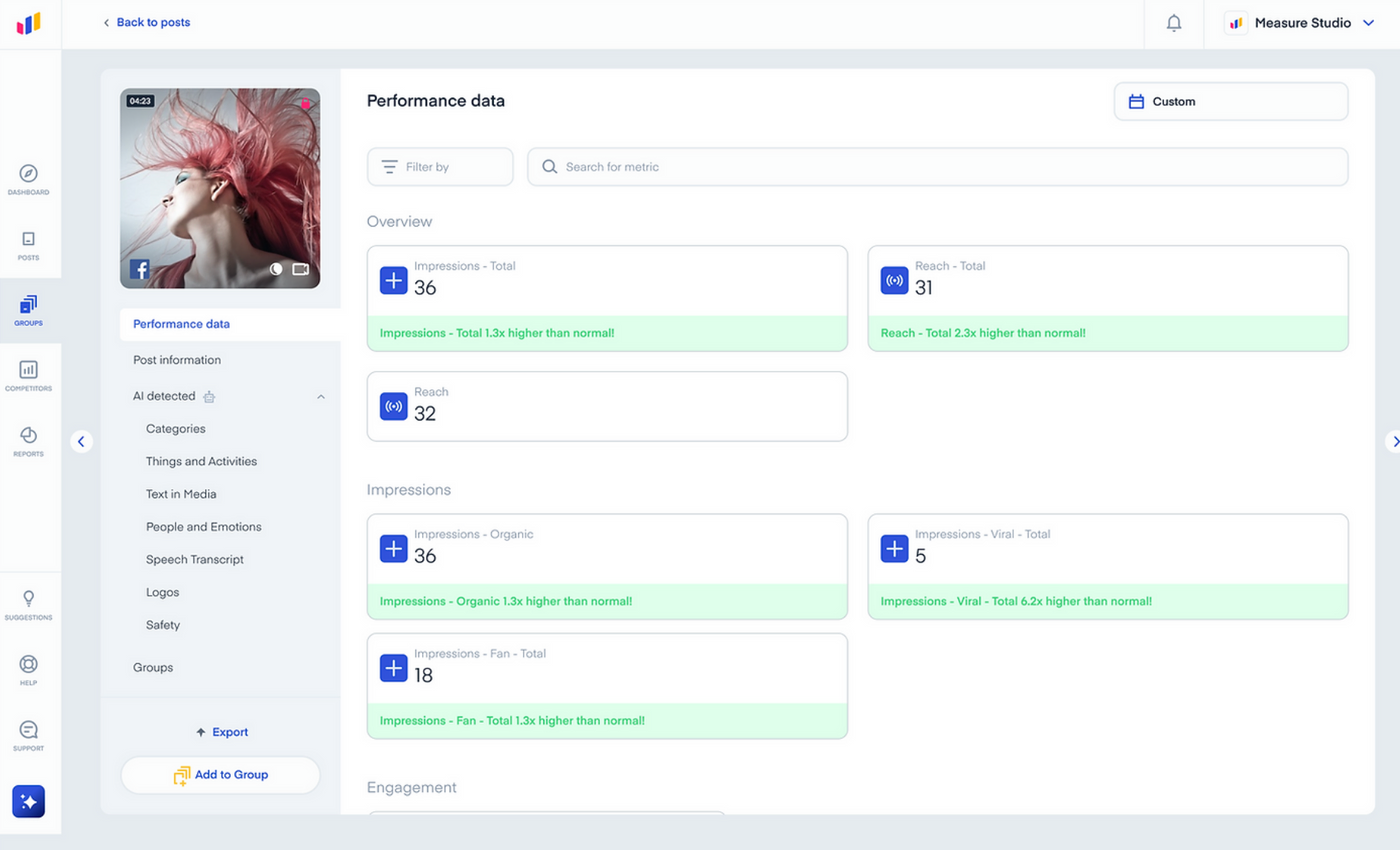Click the Impressions section heading
1400x850 pixels.
tap(409, 490)
